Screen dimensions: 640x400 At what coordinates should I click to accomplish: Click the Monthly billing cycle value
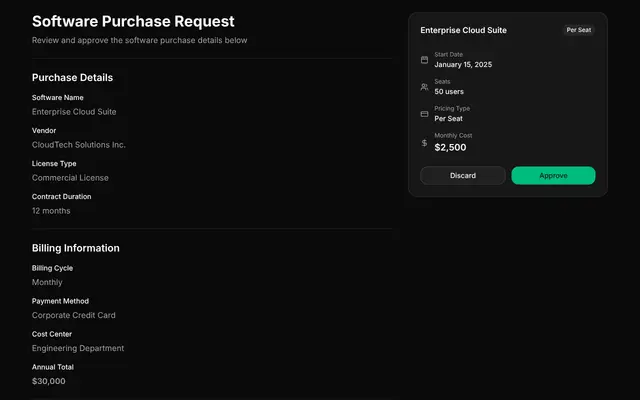tap(47, 282)
